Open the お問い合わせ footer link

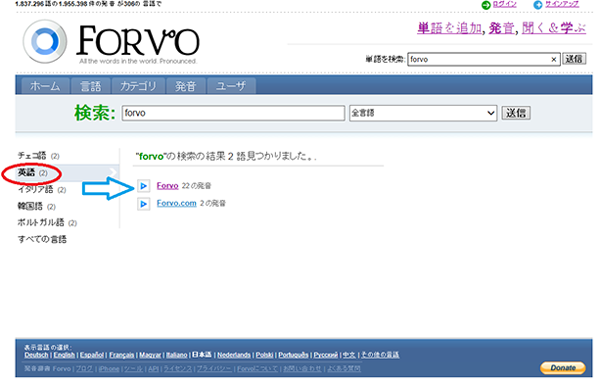[302, 369]
